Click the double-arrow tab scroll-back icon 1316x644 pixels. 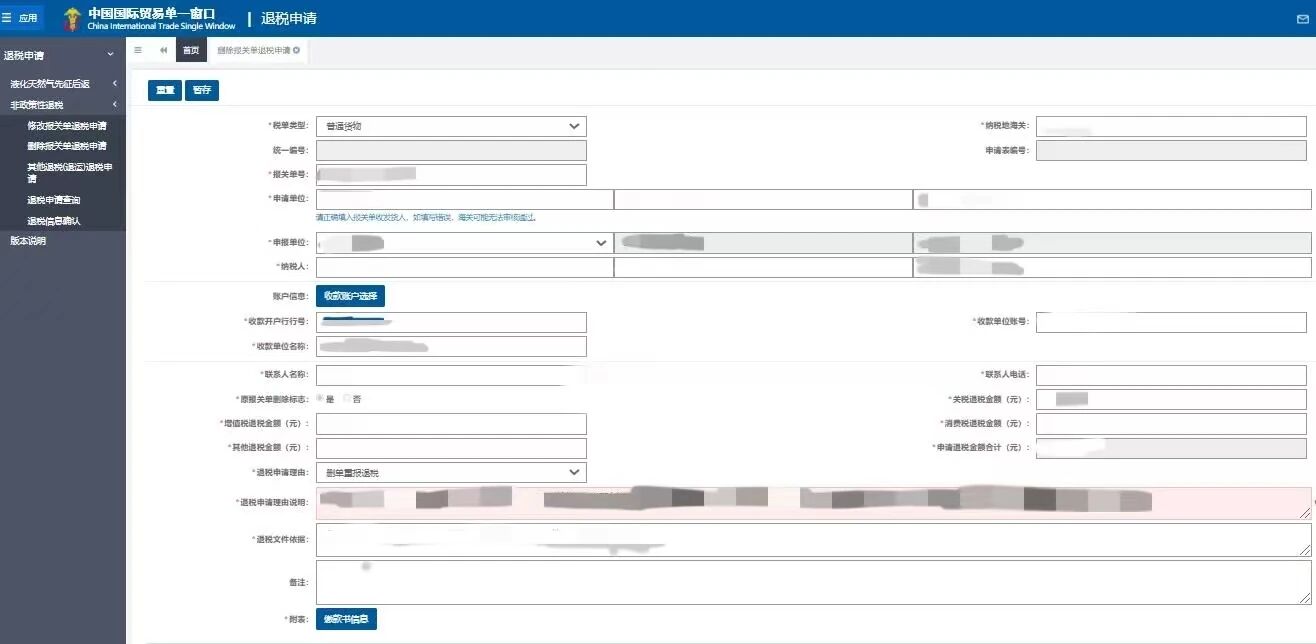(x=163, y=50)
